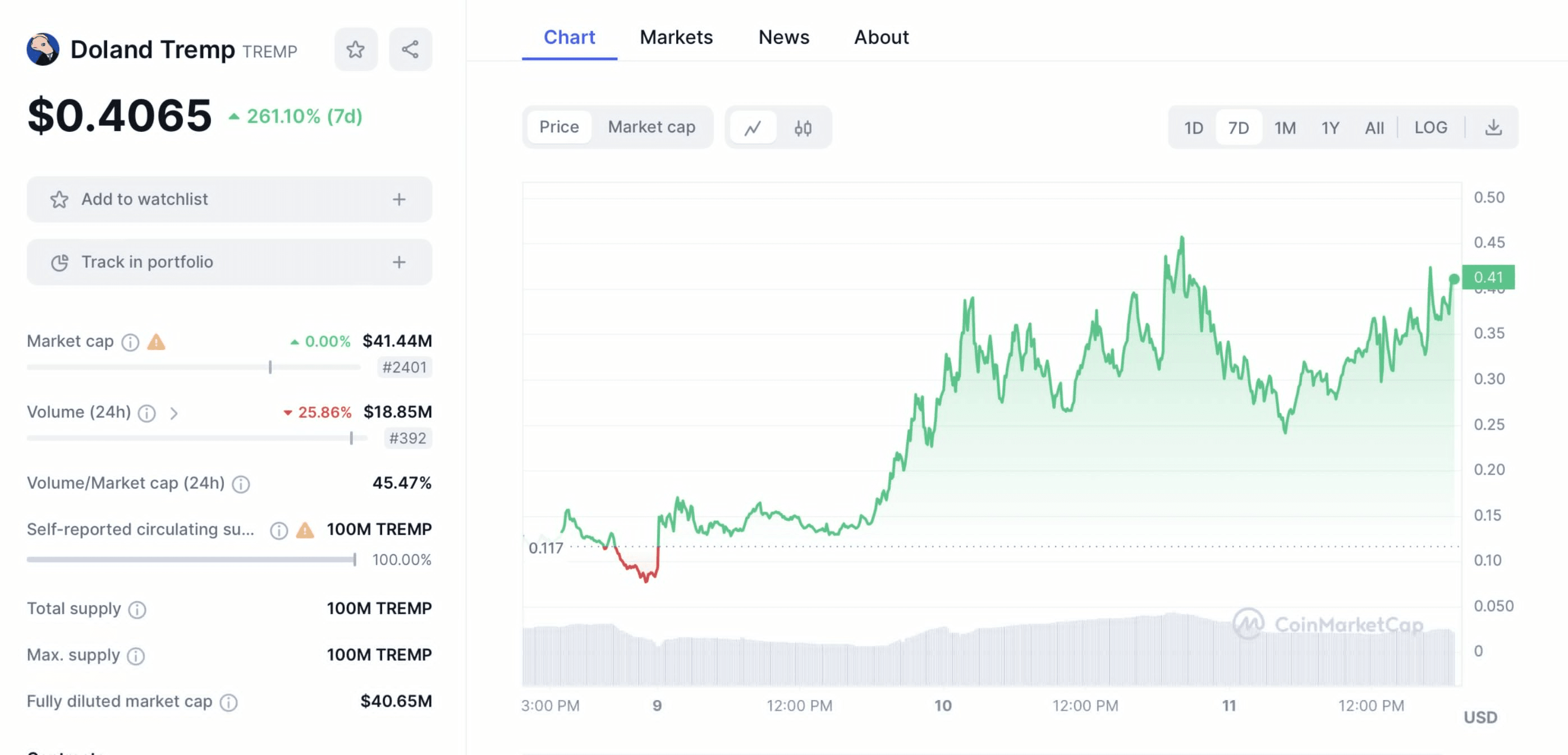Click info icon beside Fully diluted market cap
The image size is (1568, 755).
(228, 703)
